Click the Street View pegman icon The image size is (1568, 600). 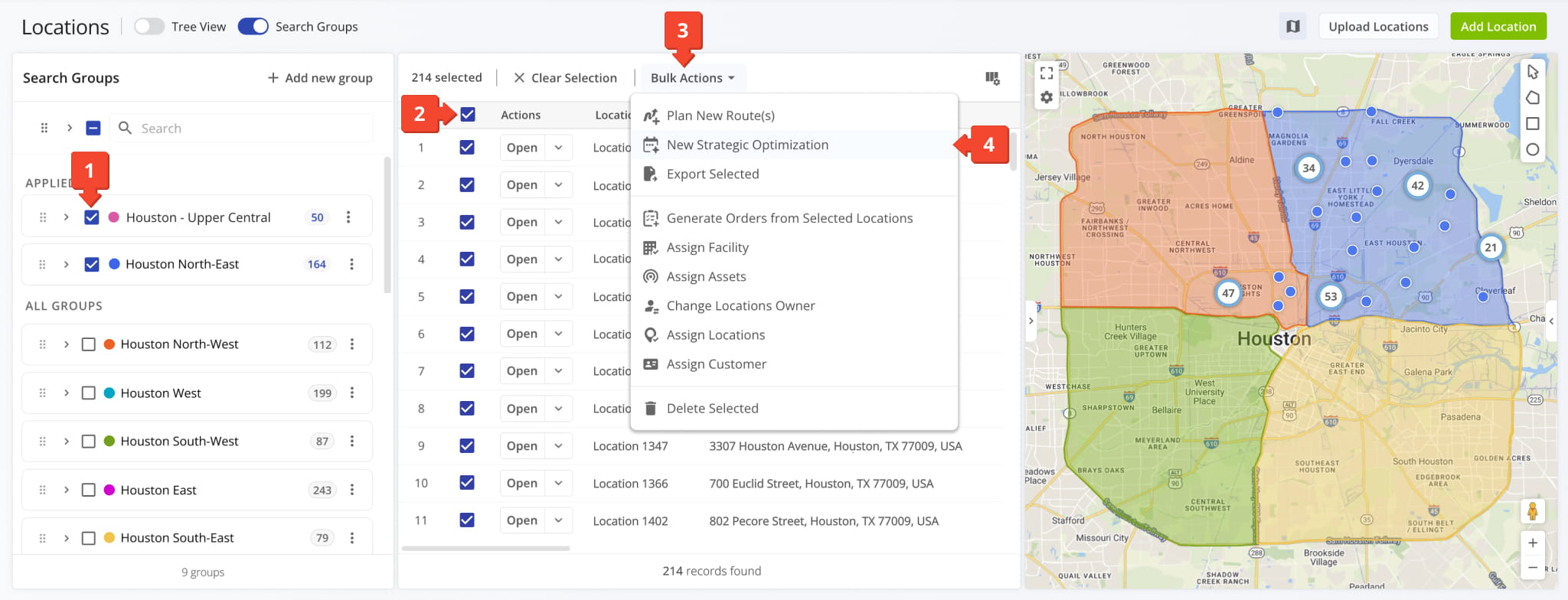[1533, 511]
